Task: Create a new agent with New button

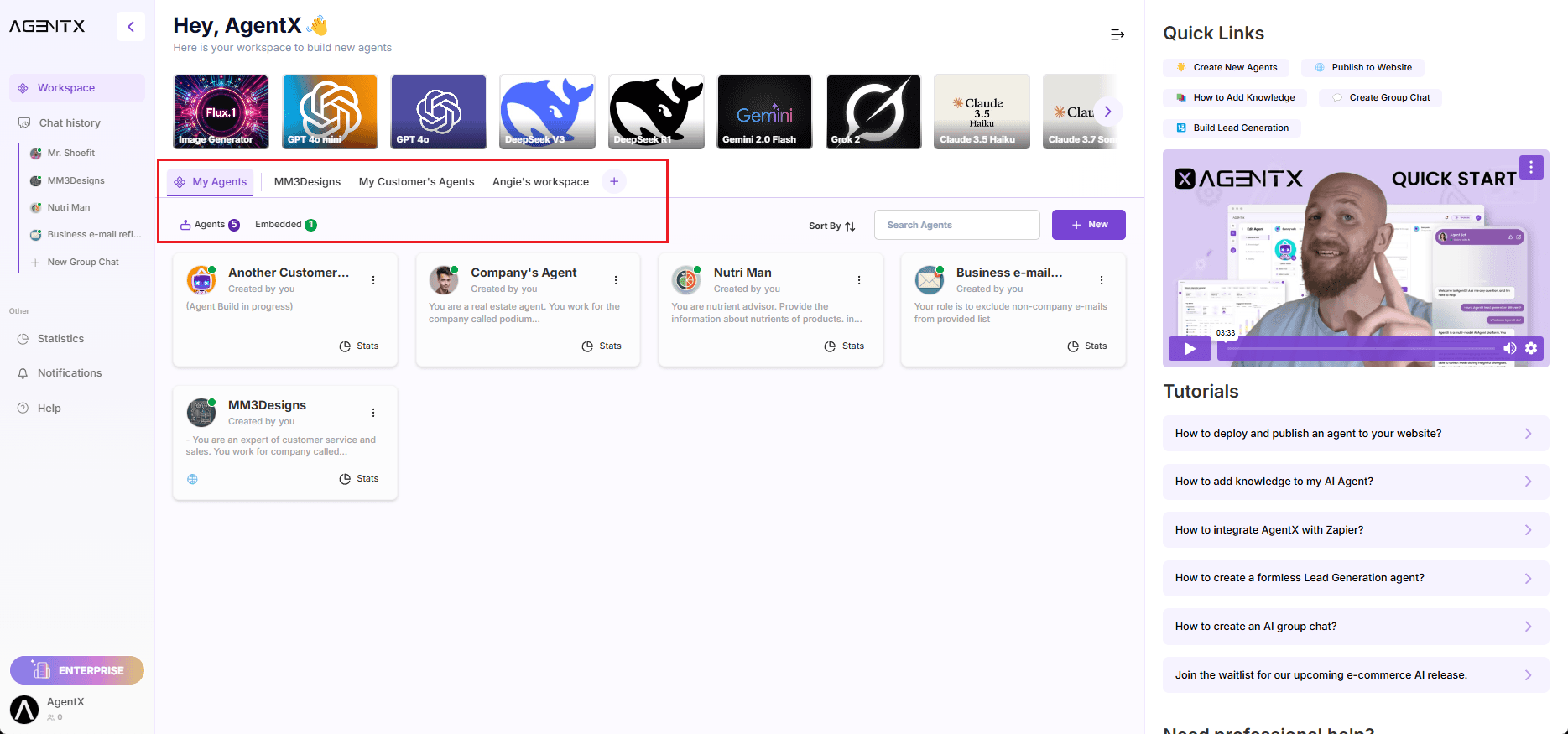Action: (x=1089, y=225)
